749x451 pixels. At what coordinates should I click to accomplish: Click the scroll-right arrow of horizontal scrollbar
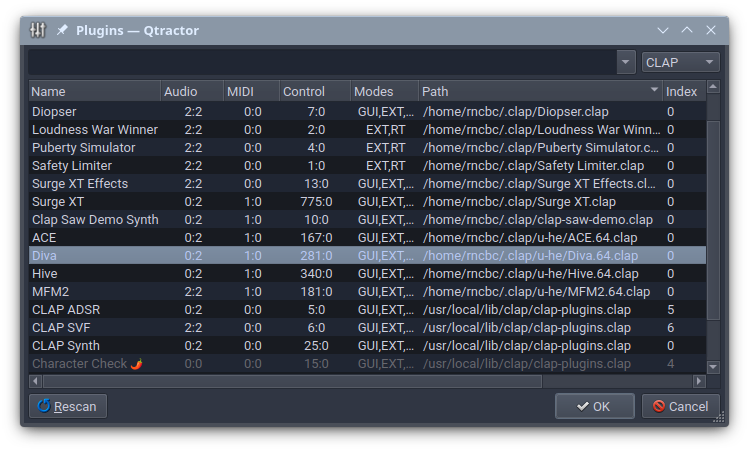click(699, 381)
